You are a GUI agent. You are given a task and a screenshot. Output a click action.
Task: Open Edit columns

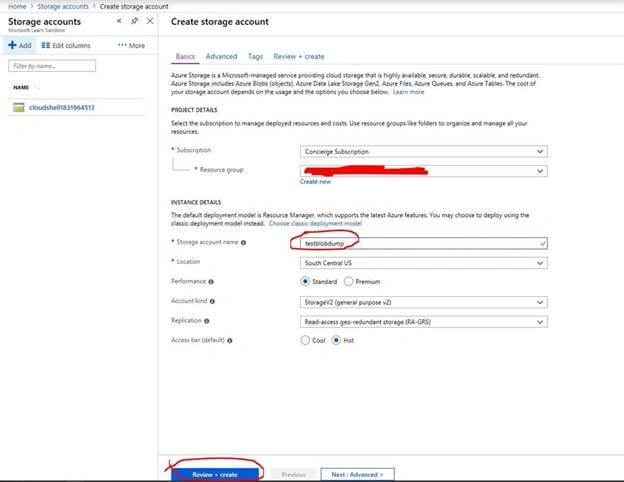coord(66,45)
